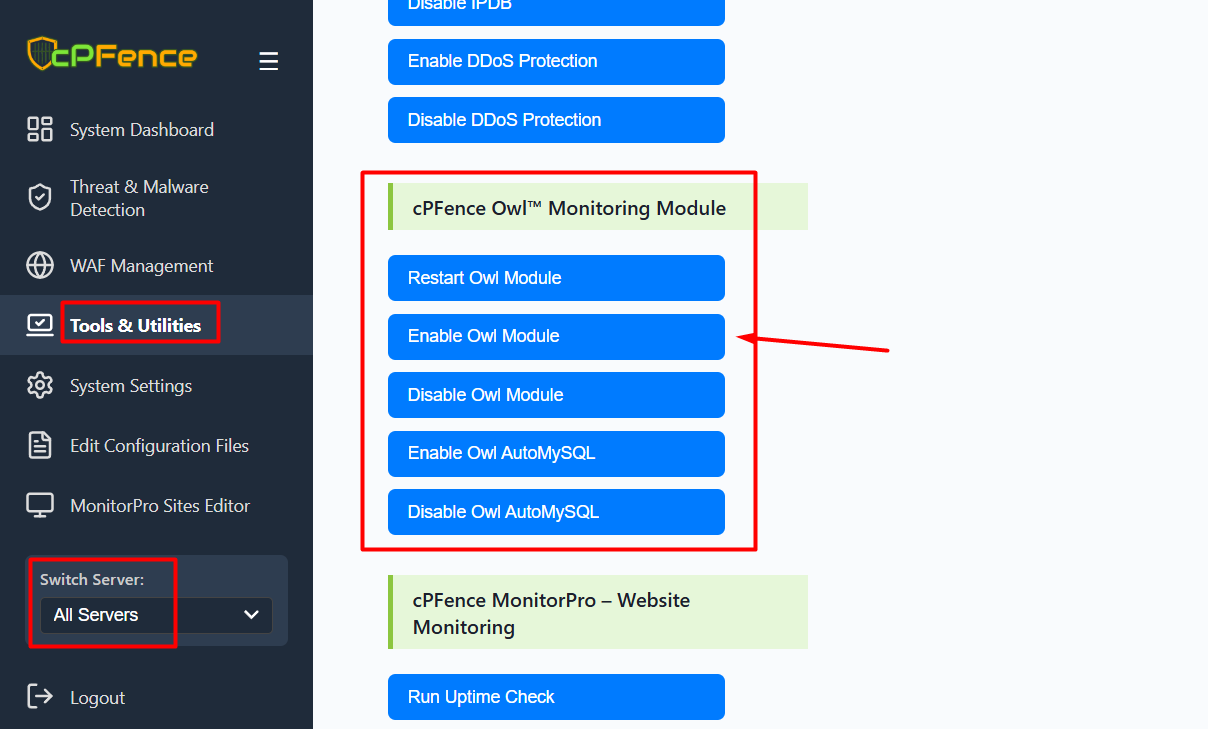Click the WAF Management globe icon
Screen dimensions: 1208x729
click(40, 266)
